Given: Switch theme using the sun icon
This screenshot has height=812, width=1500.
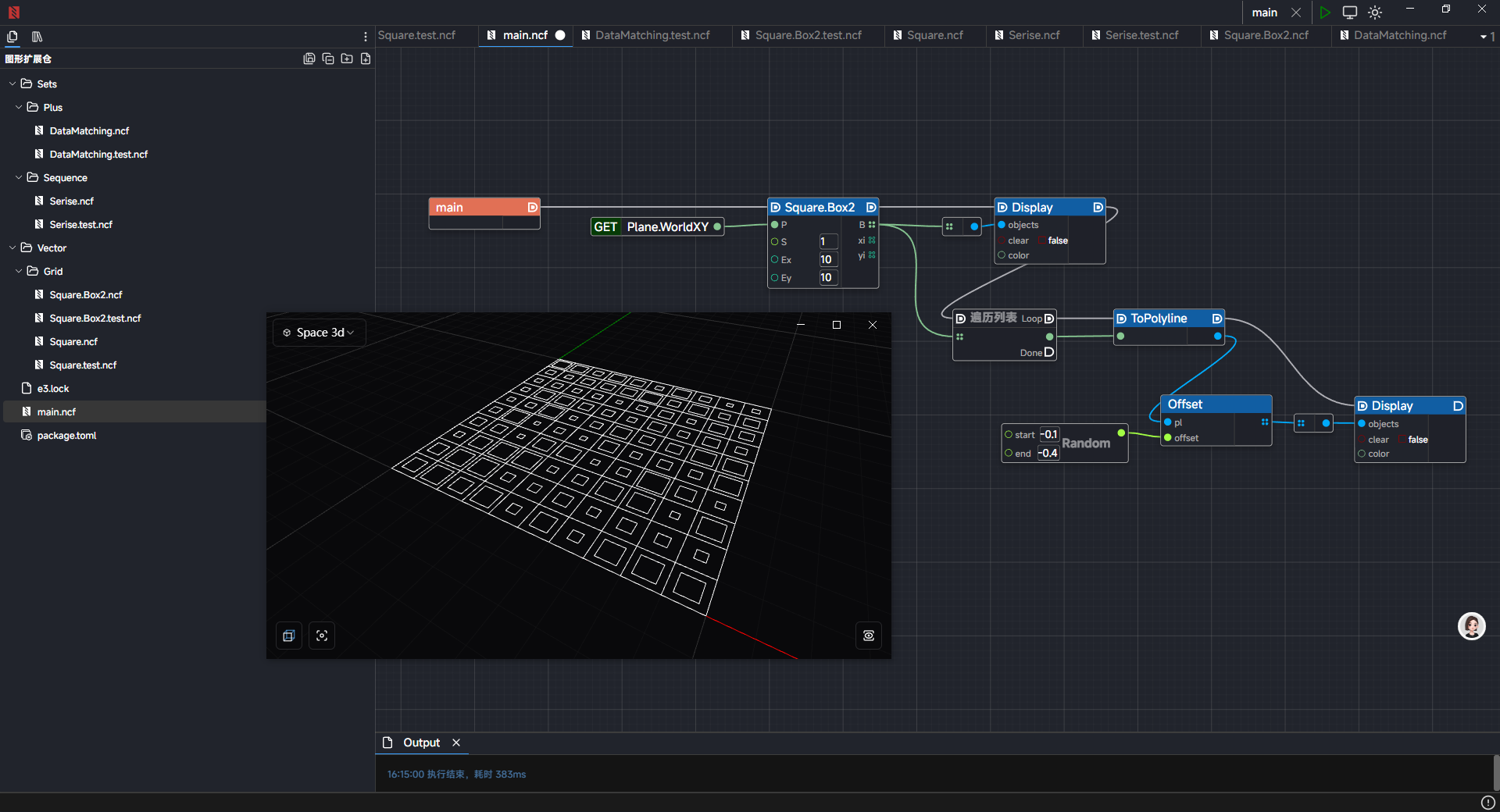Looking at the screenshot, I should pyautogui.click(x=1375, y=12).
